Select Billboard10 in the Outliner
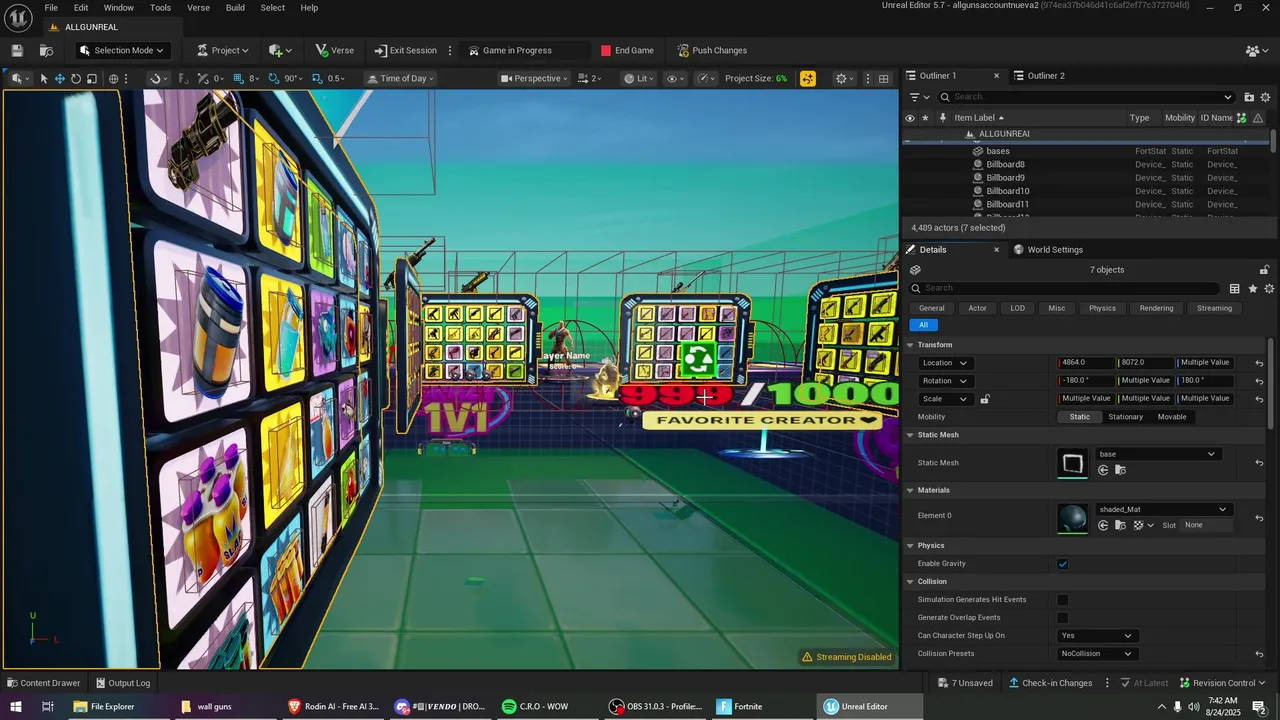The height and width of the screenshot is (720, 1280). [x=1007, y=191]
